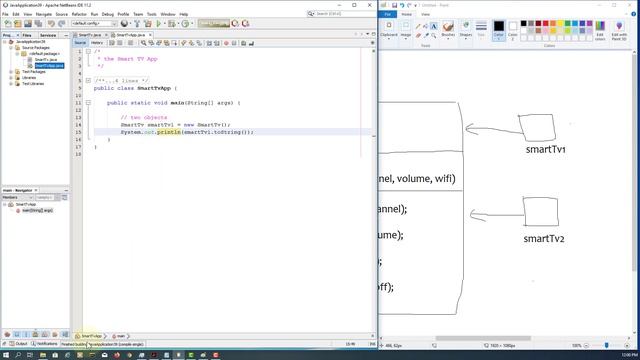Screen dimensions: 640x360
Task: Click the editor Find Selection magnifier icon
Action: pyautogui.click(x=143, y=43)
